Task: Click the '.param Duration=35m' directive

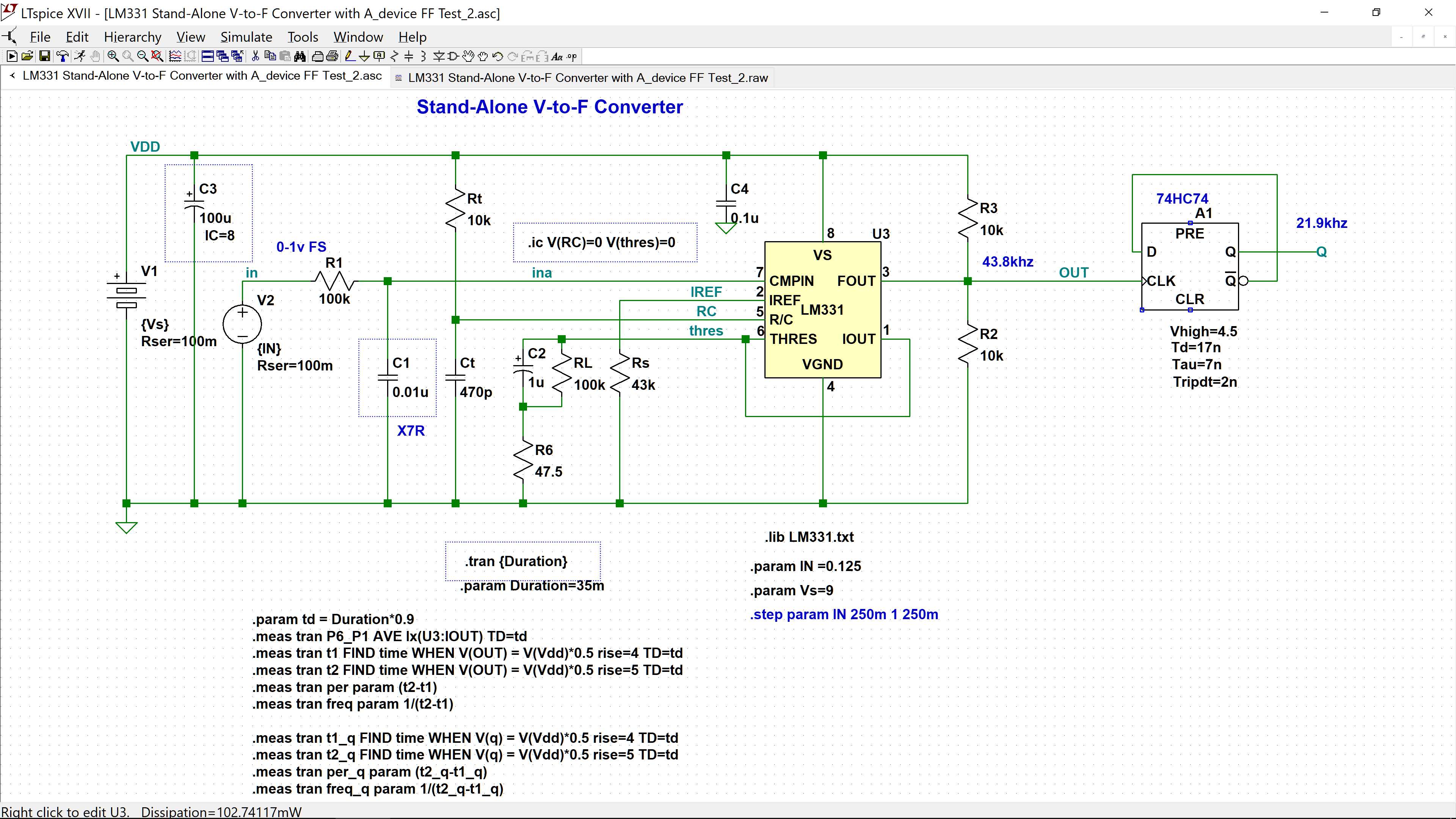Action: (532, 585)
